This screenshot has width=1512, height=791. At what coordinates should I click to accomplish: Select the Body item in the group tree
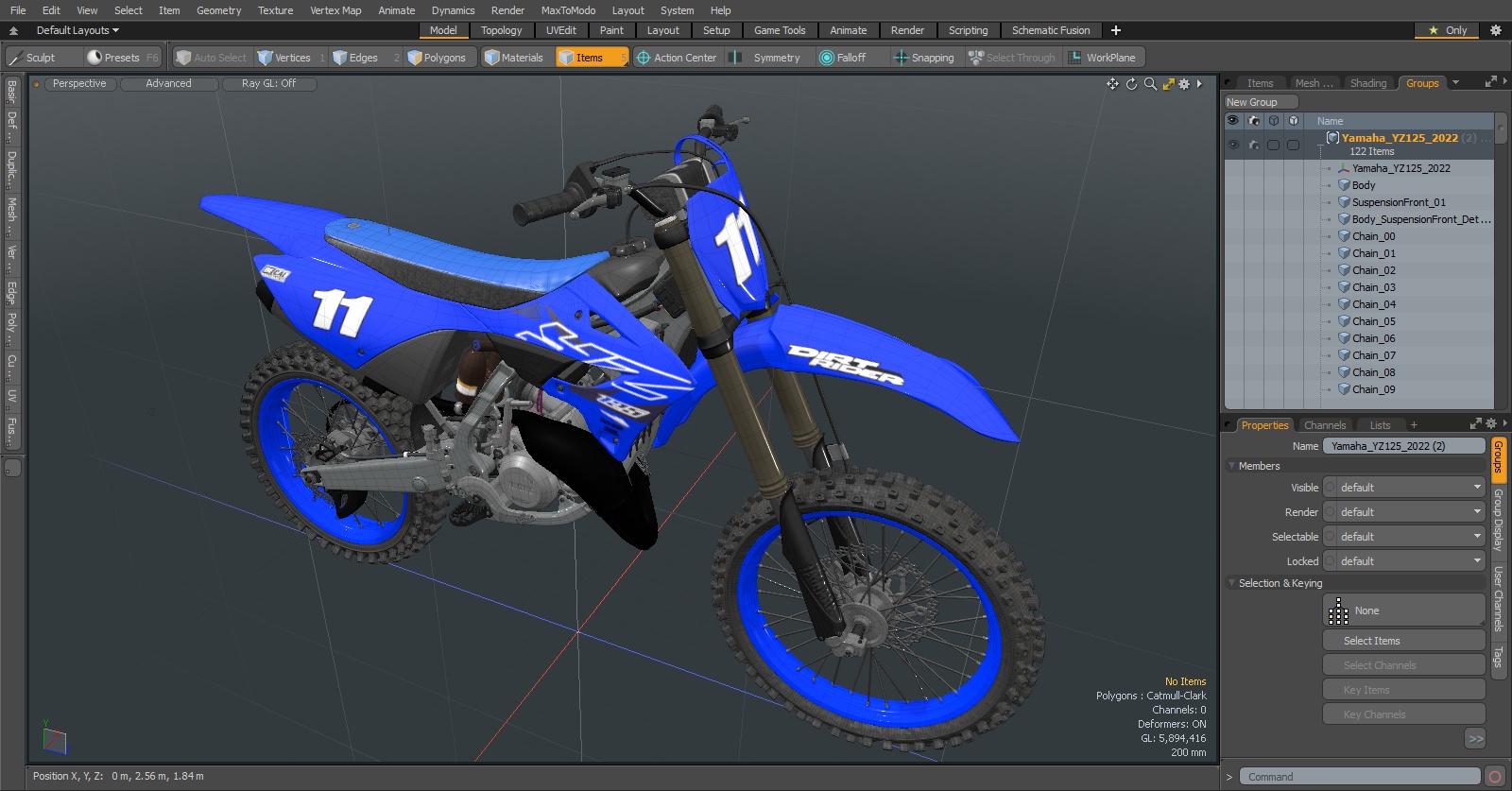coord(1363,185)
